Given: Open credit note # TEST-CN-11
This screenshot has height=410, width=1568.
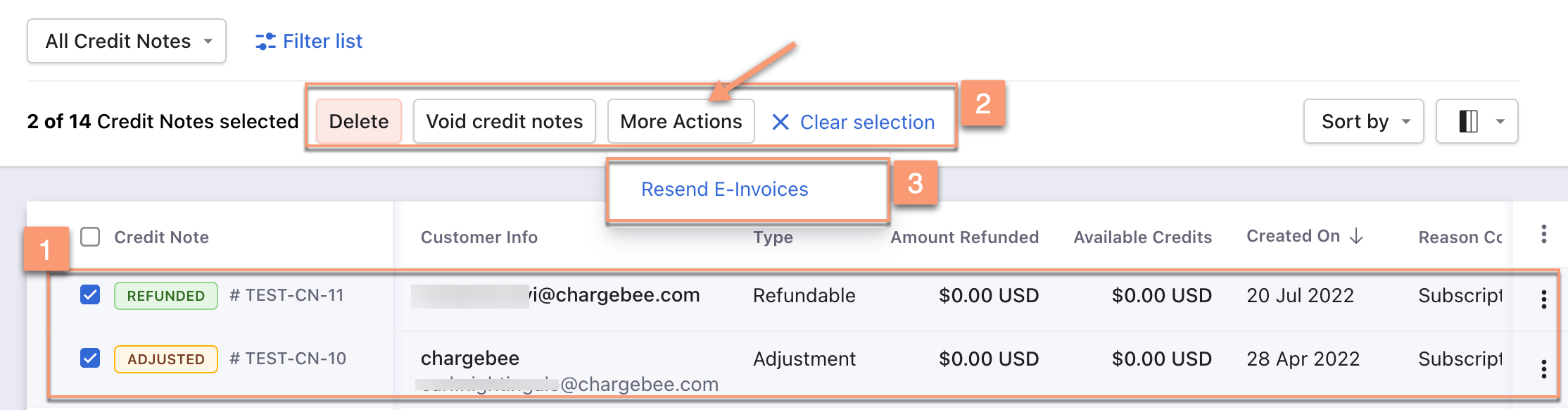Looking at the screenshot, I should pos(286,295).
